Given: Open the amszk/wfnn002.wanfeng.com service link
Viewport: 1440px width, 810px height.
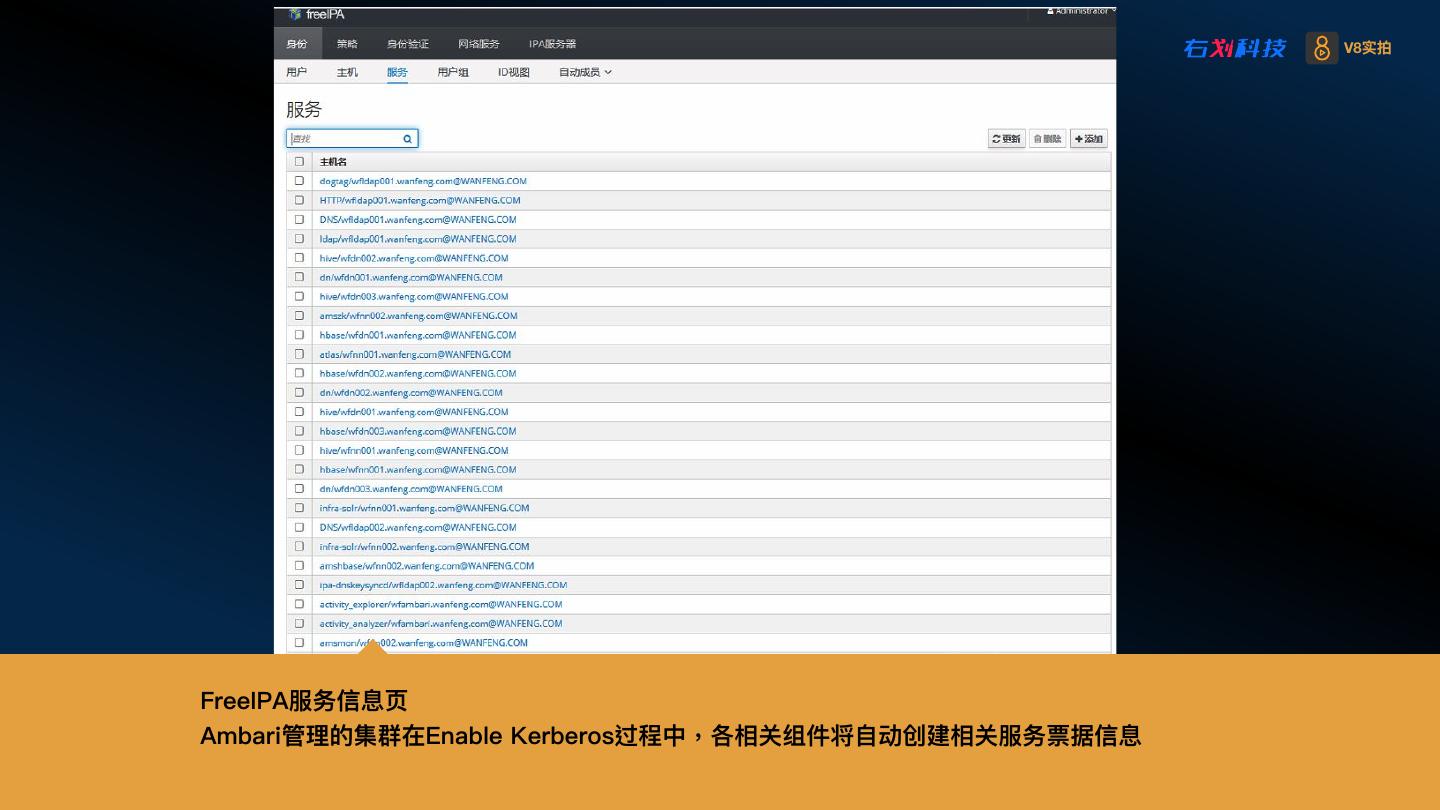Looking at the screenshot, I should click(x=419, y=316).
